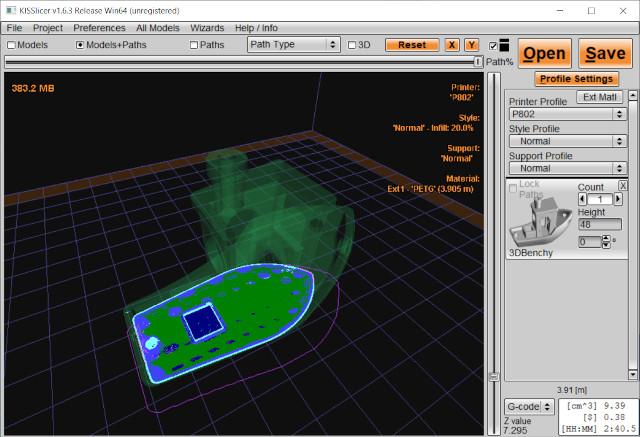
Task: Click the Y axis view button
Action: click(x=471, y=45)
